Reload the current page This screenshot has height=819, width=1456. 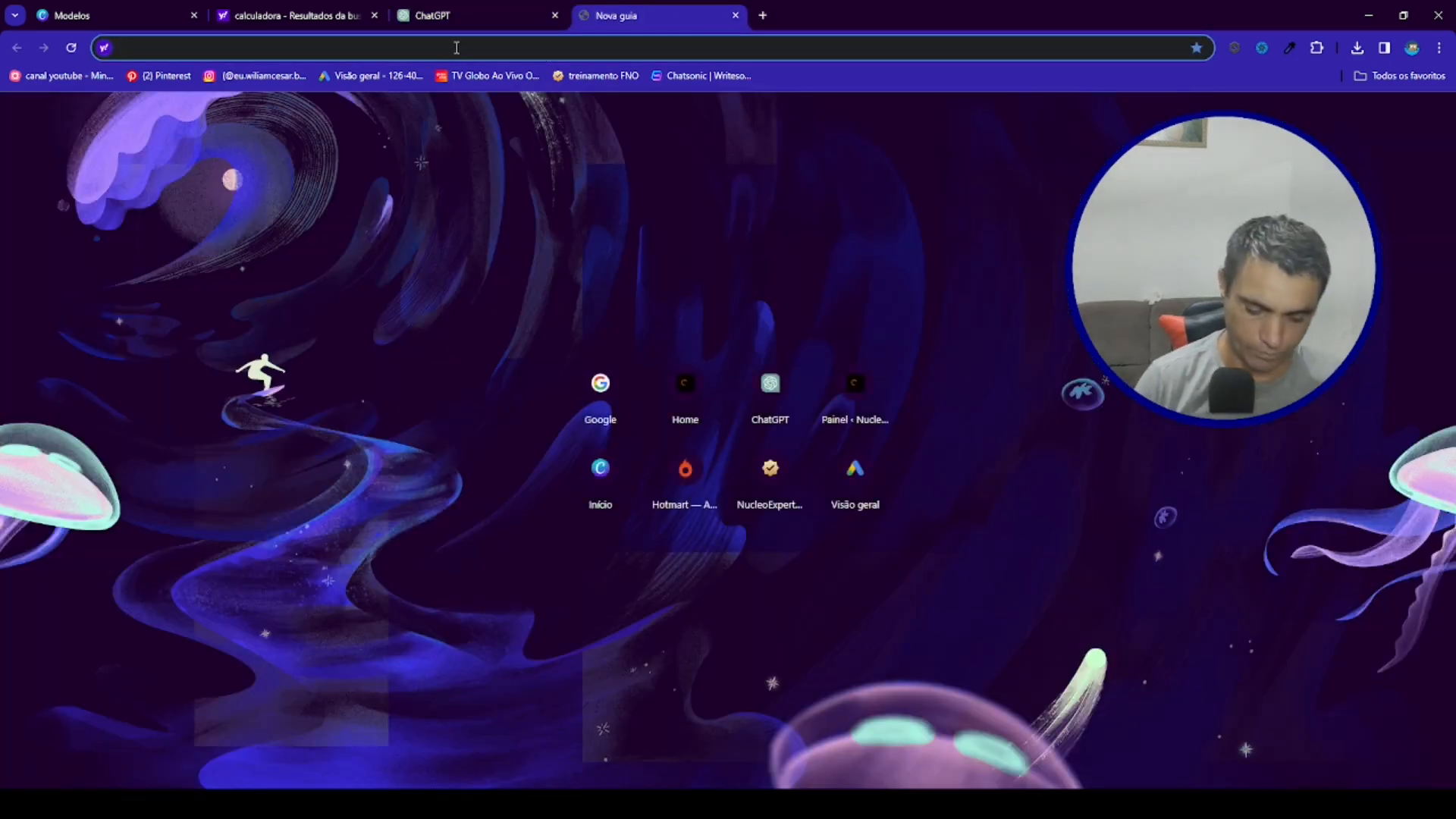pos(71,48)
